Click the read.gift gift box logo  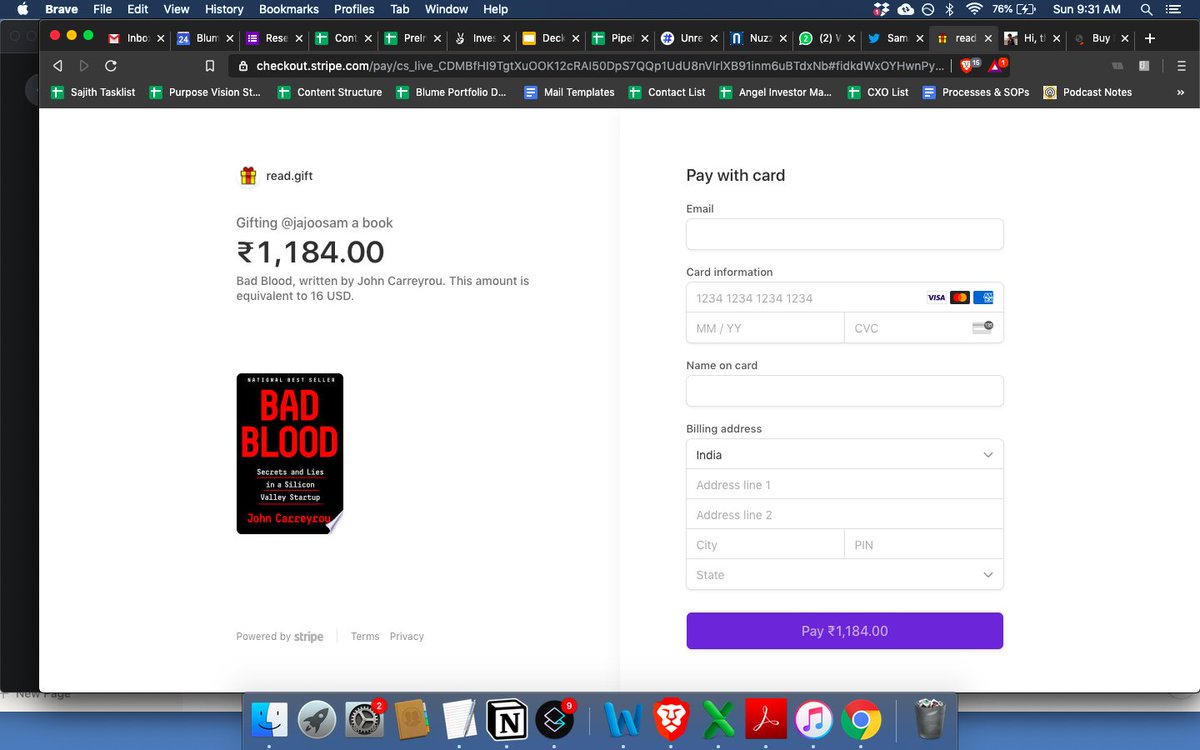[x=248, y=176]
